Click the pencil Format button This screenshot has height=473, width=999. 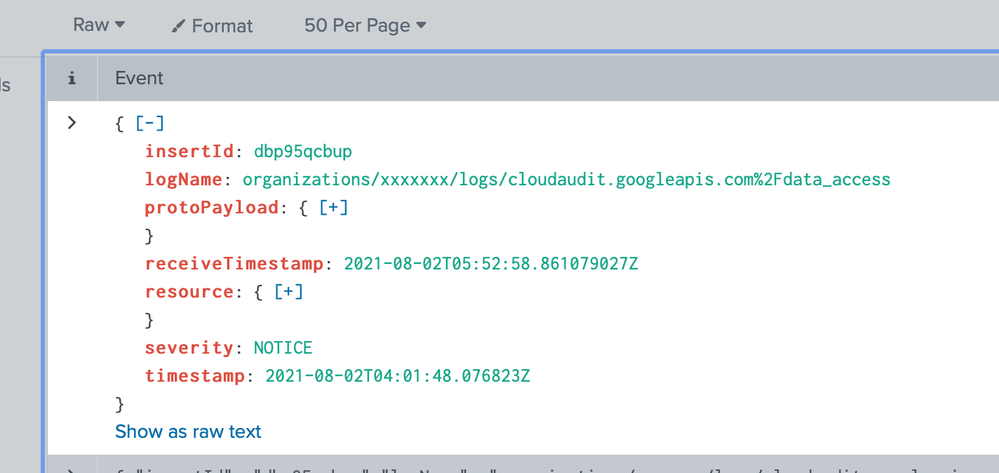(x=212, y=26)
